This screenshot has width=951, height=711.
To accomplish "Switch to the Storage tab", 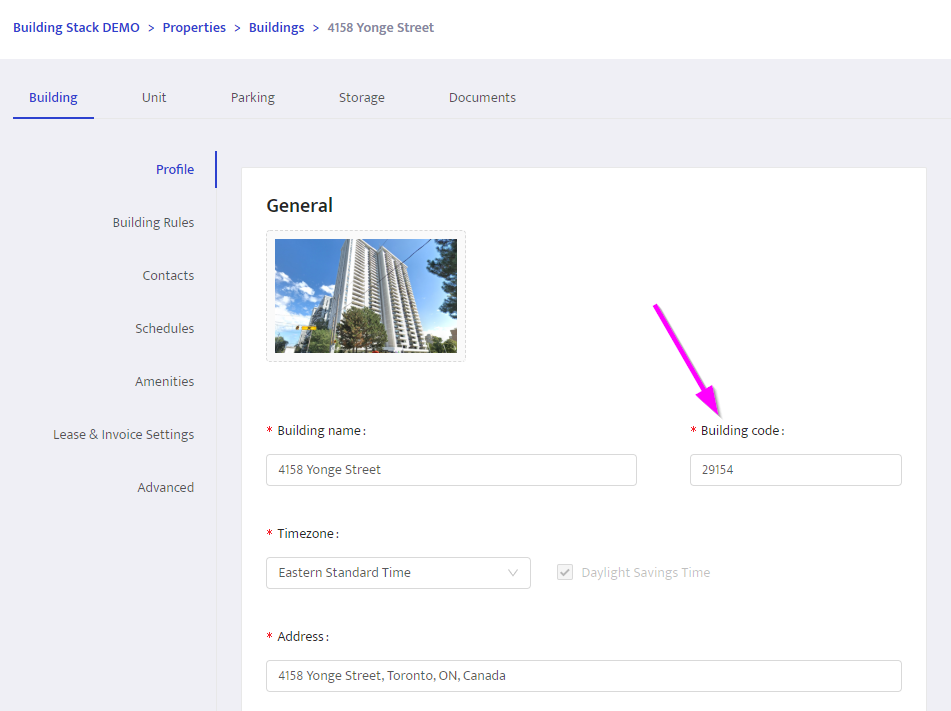I will coord(361,98).
